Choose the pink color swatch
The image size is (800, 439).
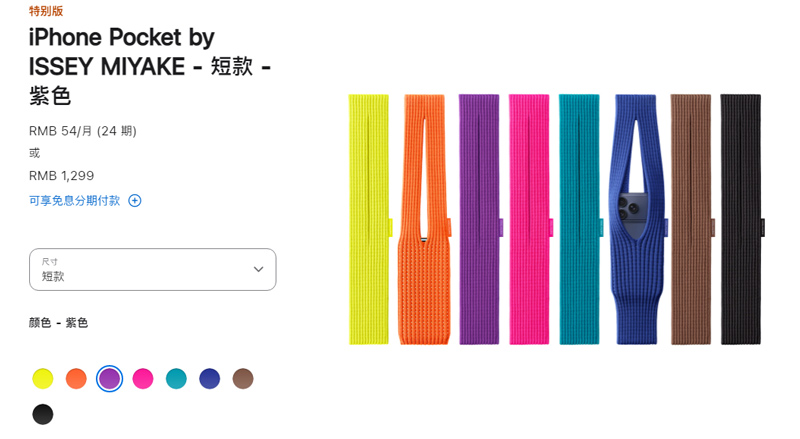(143, 379)
